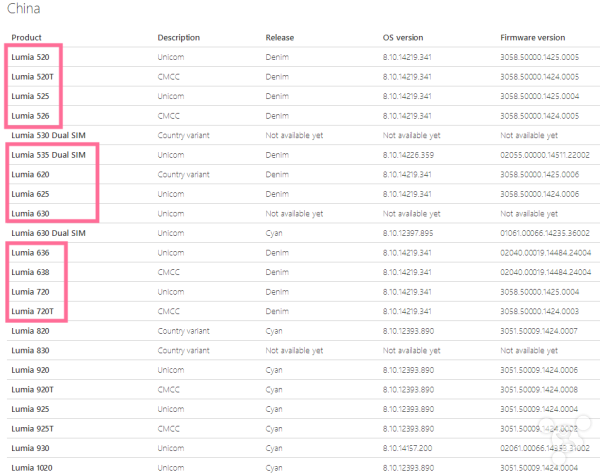The image size is (600, 475).
Task: Click OS version 8.10.12393.890 in Lumia 820 row
Action: click(x=408, y=331)
